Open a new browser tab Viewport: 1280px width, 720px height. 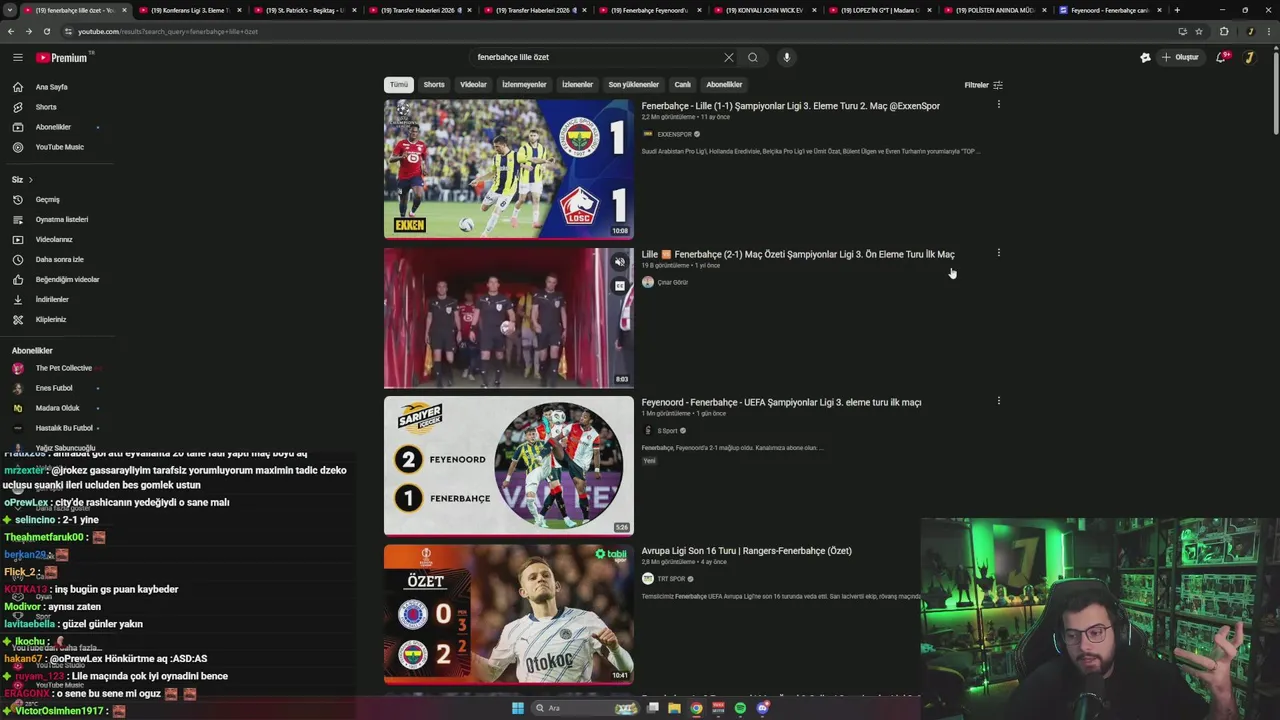coord(1177,10)
